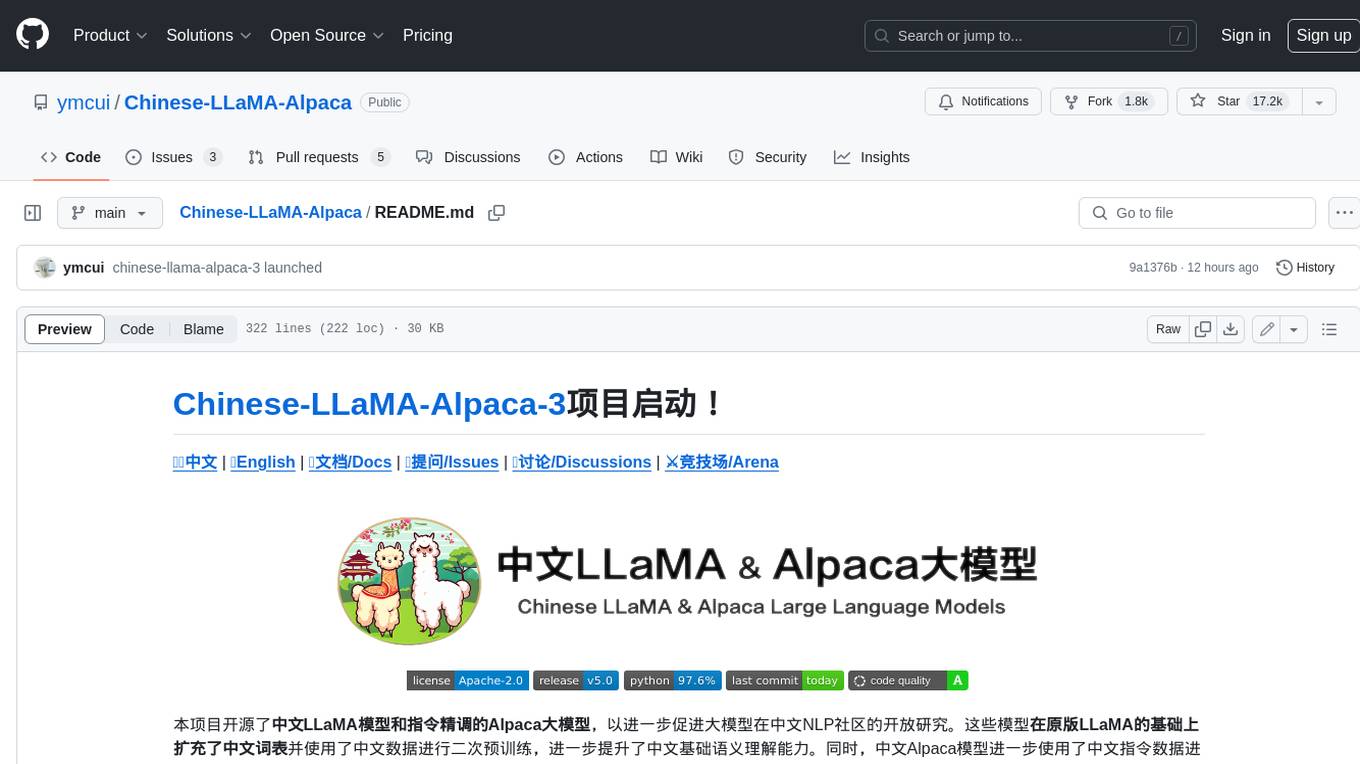Select the Preview view
1360x764 pixels.
click(65, 329)
